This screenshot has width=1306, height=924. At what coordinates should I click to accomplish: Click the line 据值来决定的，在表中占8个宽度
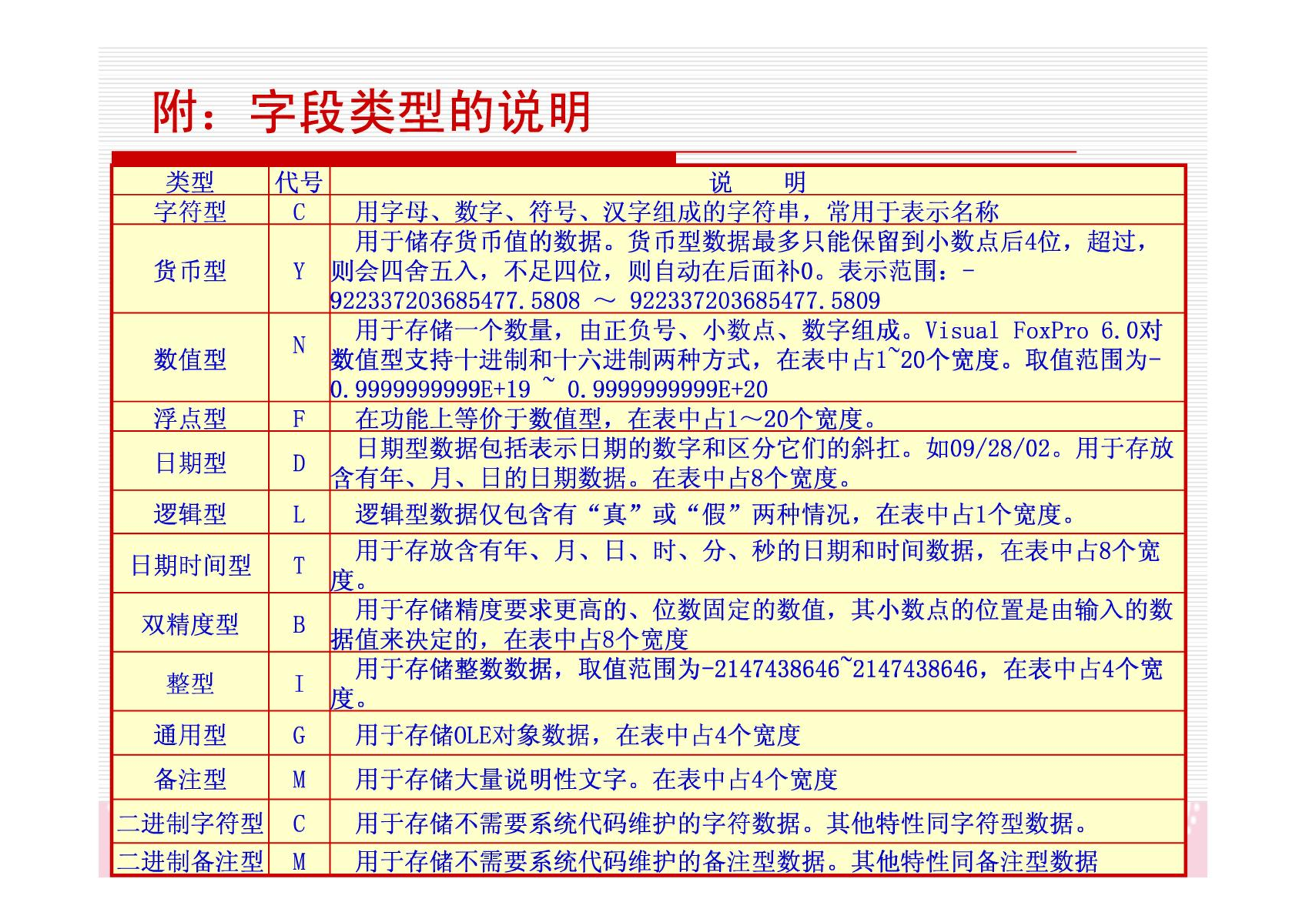tap(509, 639)
